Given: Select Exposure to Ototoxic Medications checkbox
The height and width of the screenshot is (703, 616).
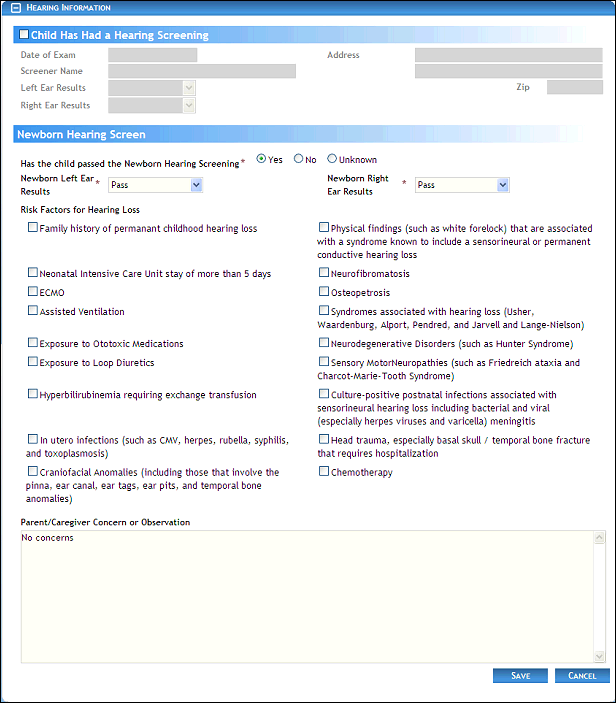Looking at the screenshot, I should pos(33,343).
